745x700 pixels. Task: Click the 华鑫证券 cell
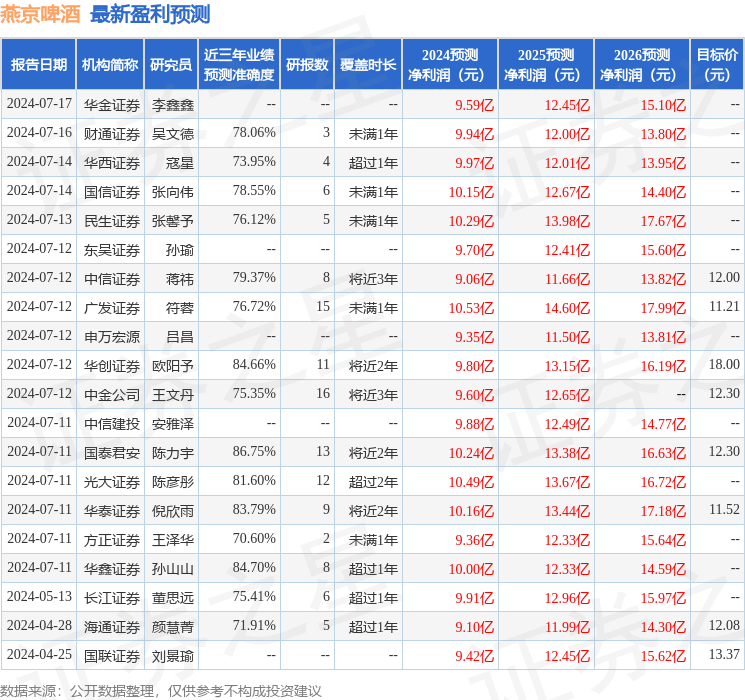click(112, 569)
